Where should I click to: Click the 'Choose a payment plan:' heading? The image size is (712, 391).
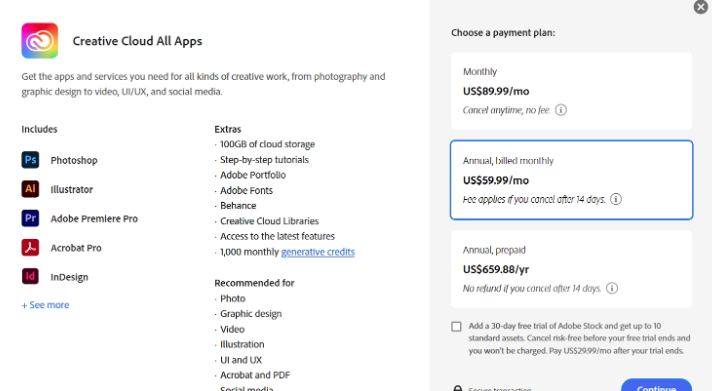tap(503, 33)
